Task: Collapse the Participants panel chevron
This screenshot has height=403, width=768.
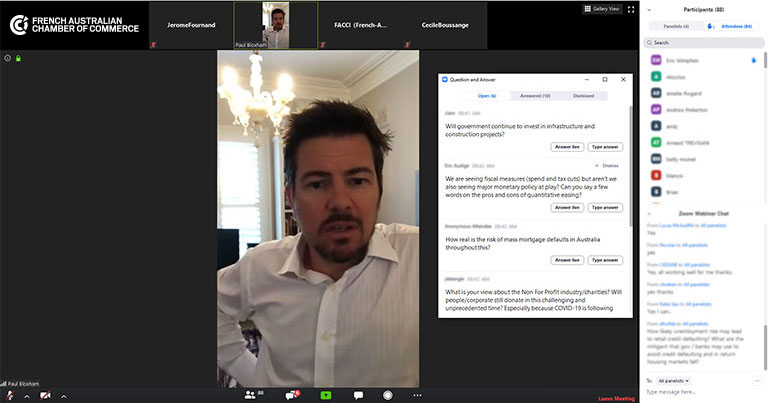Action: pos(649,9)
